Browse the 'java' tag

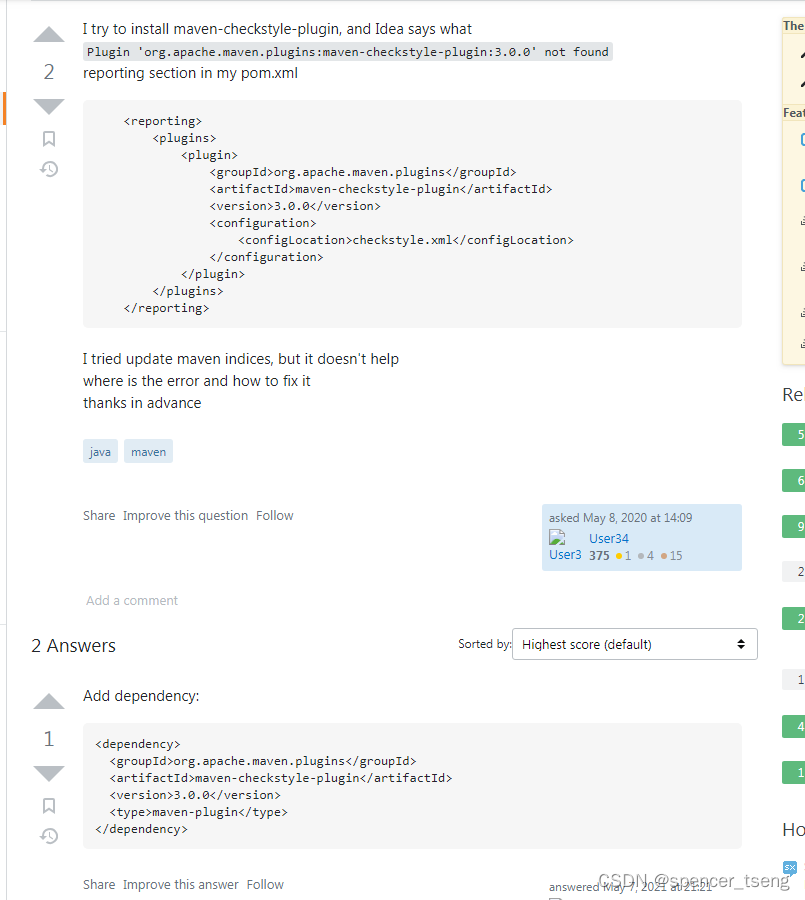coord(99,451)
